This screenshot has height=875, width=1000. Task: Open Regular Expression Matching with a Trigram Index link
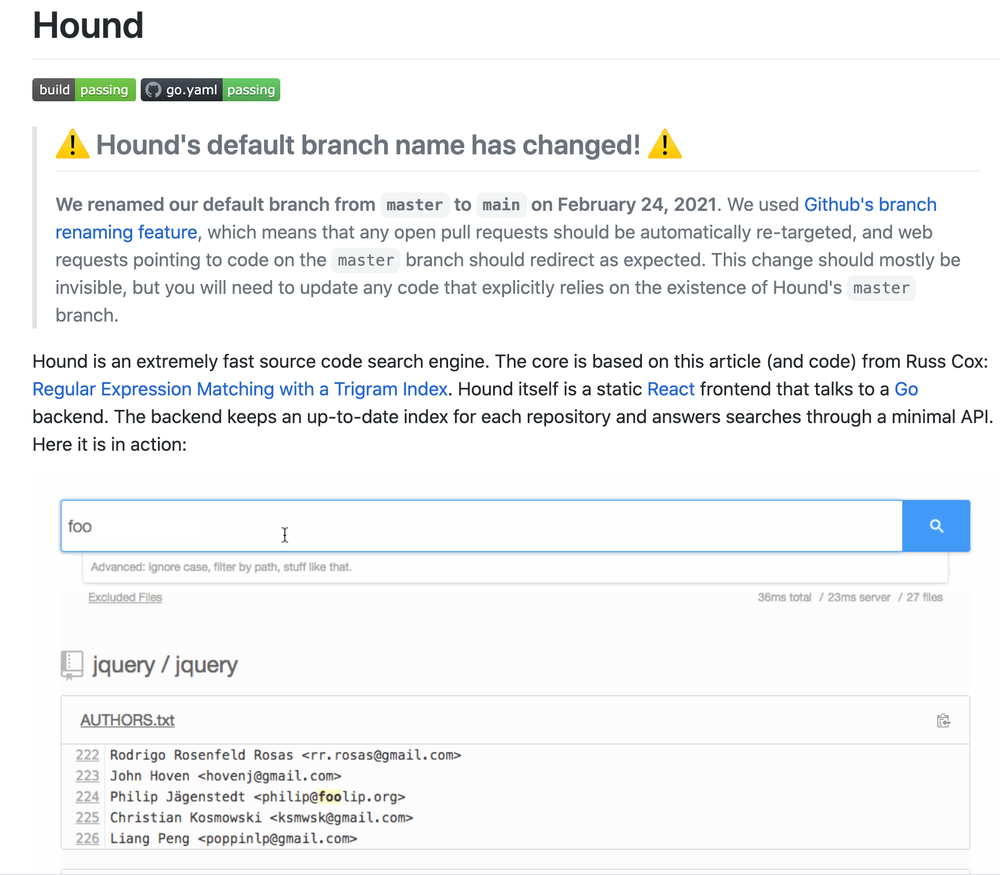point(240,389)
